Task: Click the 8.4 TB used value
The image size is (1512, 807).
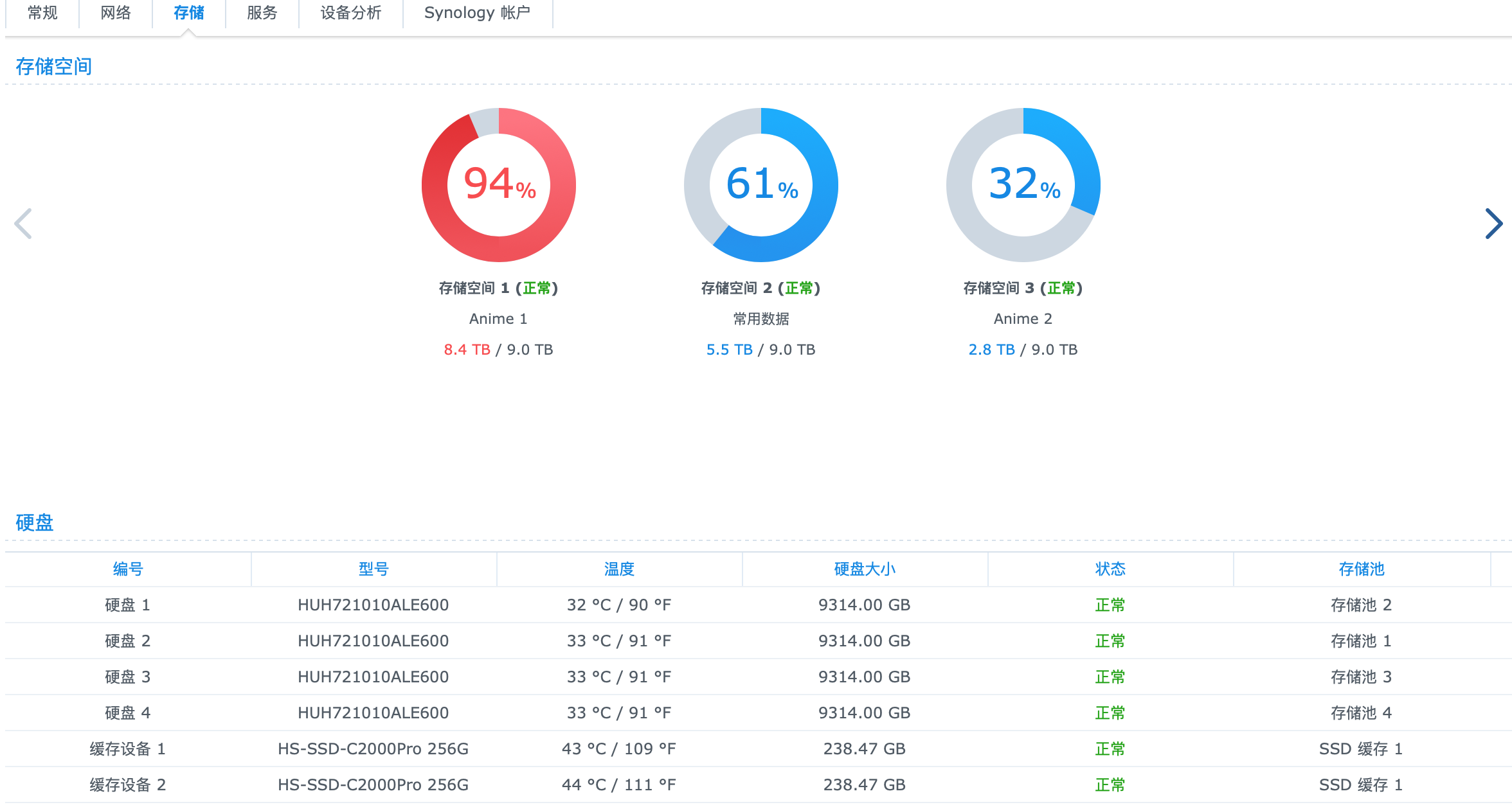Action: pos(467,350)
